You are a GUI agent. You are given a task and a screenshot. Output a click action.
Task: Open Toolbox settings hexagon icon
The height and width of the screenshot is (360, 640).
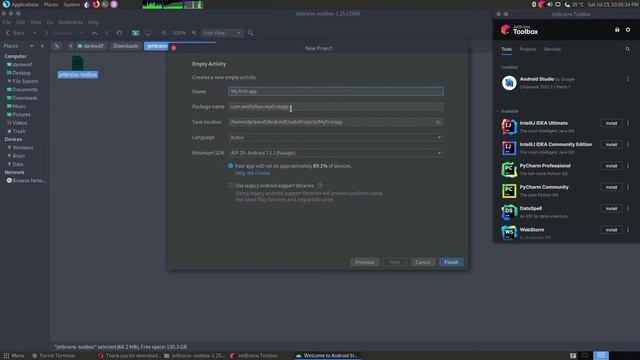pyautogui.click(x=628, y=30)
